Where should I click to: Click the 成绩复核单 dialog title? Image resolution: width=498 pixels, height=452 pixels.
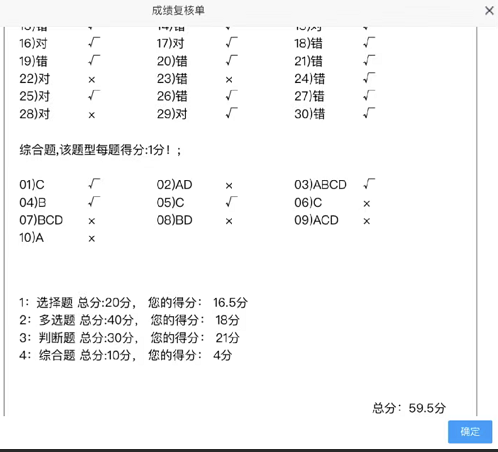(x=178, y=11)
